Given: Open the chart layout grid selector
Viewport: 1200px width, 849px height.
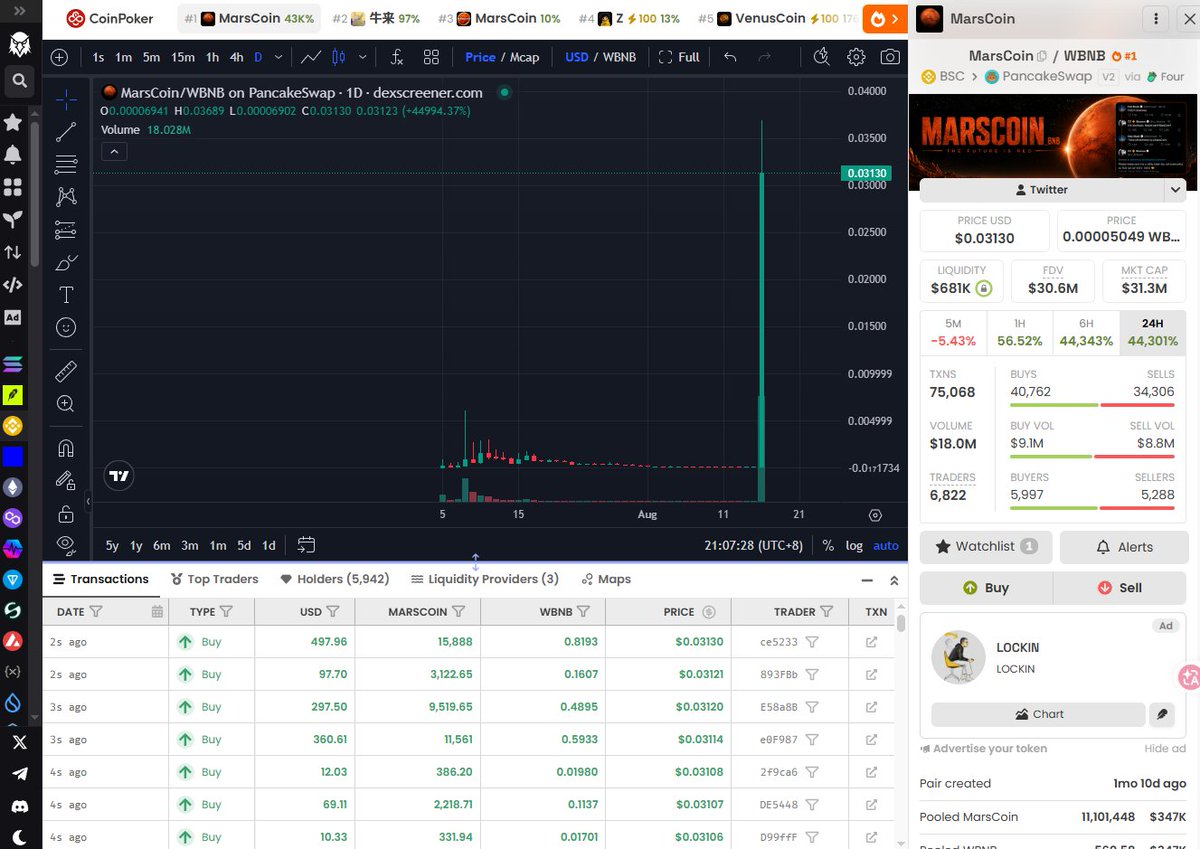Looking at the screenshot, I should 431,57.
